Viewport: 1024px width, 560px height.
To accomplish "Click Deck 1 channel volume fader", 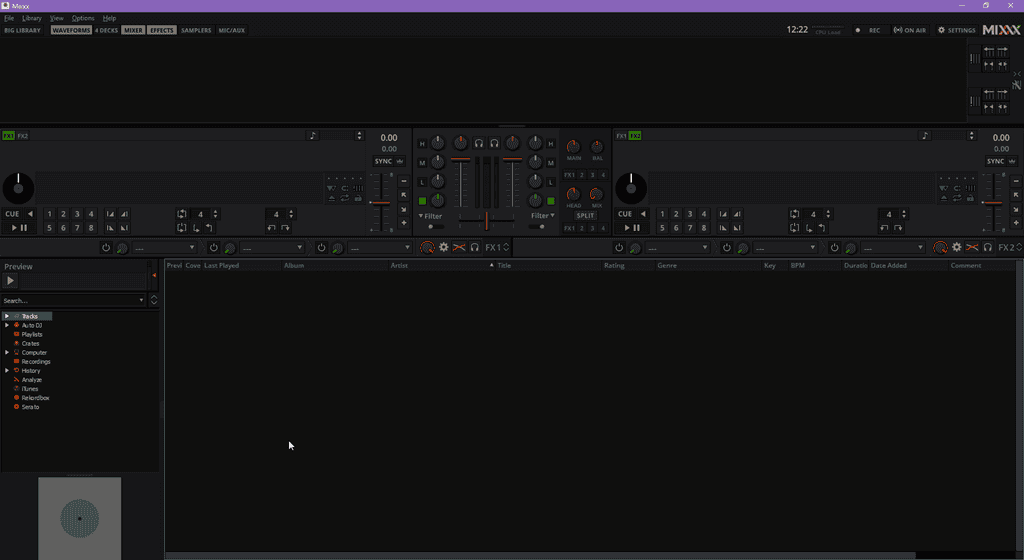I will 460,184.
